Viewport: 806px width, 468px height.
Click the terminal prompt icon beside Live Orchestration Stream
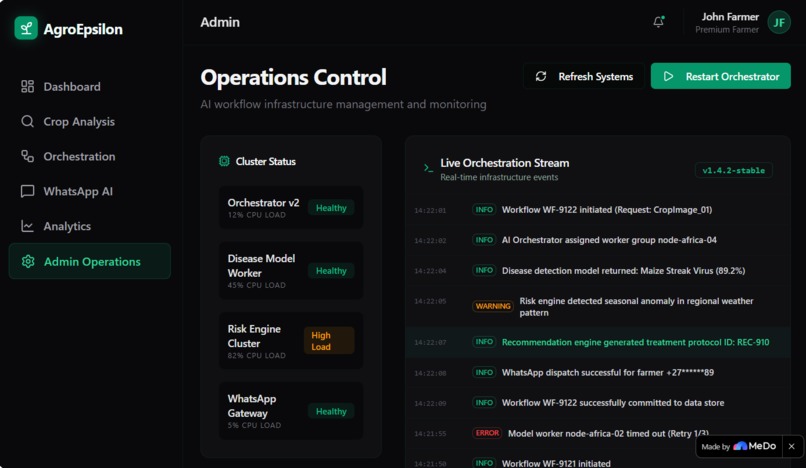(428, 168)
